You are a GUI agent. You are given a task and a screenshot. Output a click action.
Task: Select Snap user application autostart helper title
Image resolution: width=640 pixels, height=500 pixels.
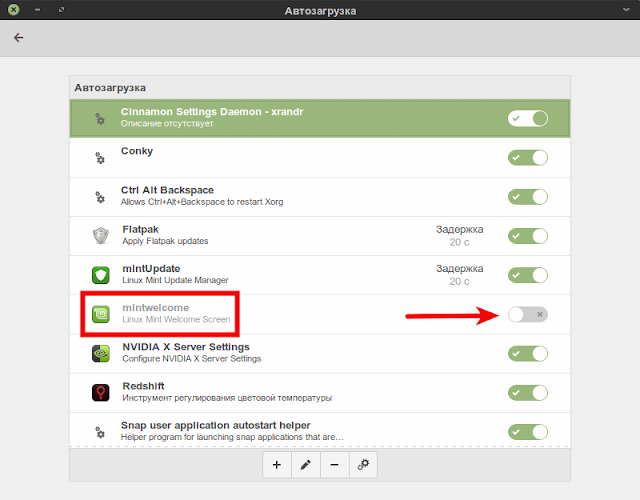point(216,425)
